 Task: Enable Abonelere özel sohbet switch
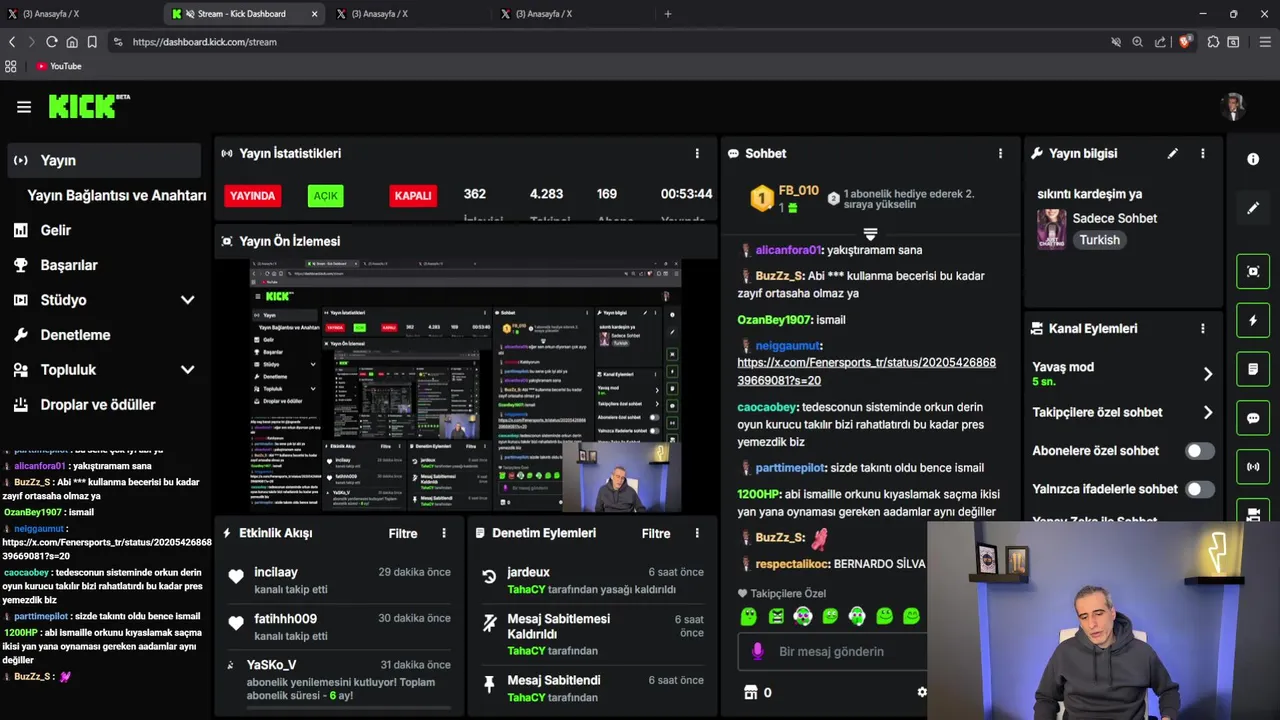click(1199, 451)
